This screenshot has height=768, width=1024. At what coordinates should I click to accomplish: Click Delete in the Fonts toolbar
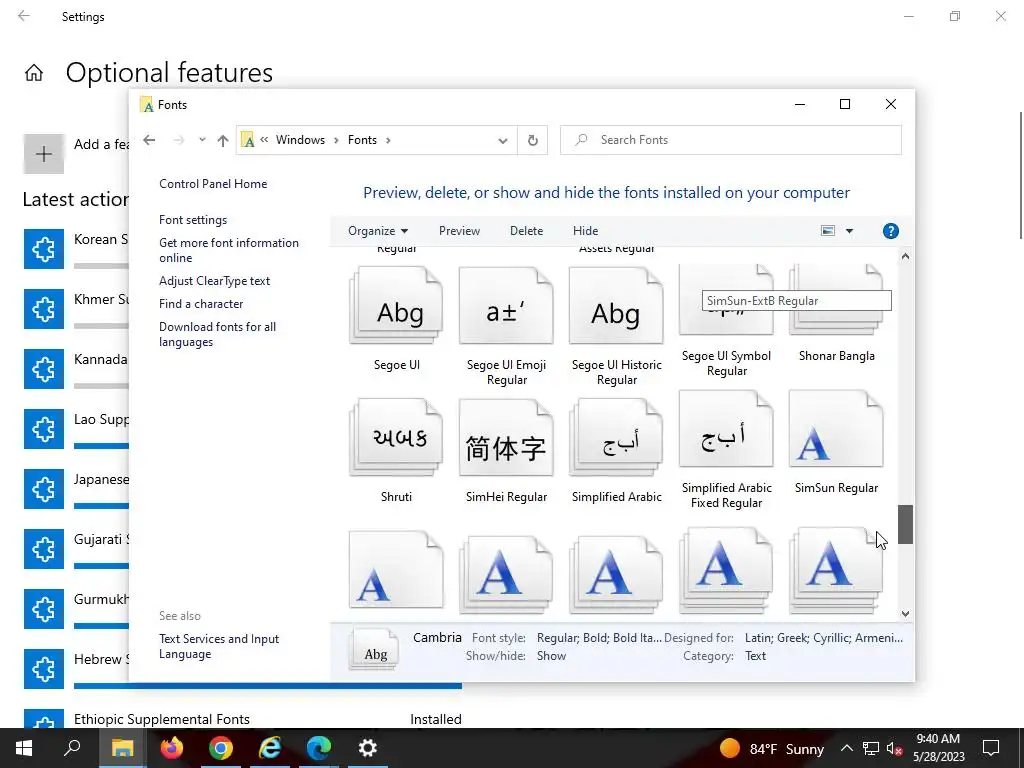coord(526,231)
